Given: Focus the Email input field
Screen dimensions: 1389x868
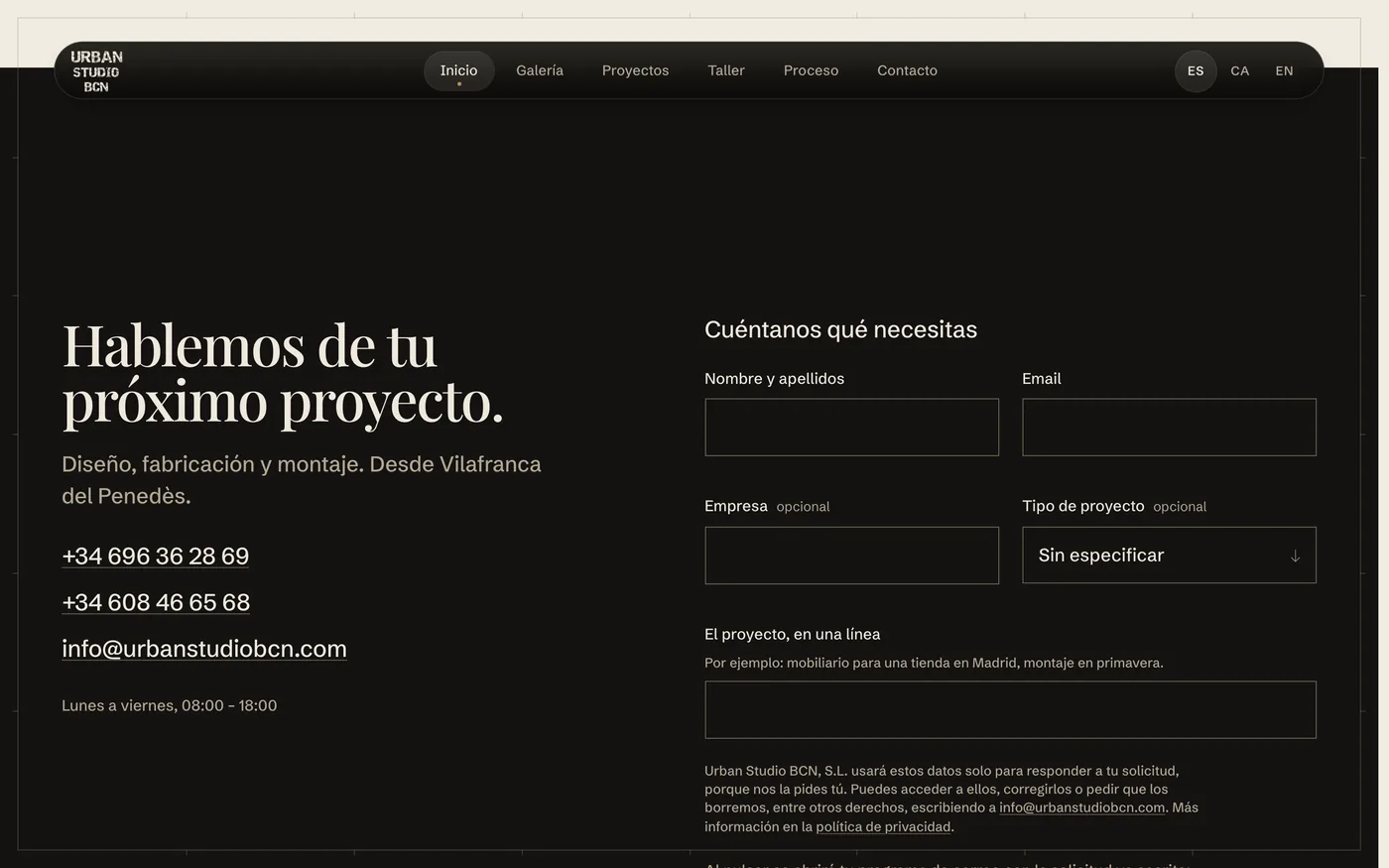Looking at the screenshot, I should pos(1169,428).
